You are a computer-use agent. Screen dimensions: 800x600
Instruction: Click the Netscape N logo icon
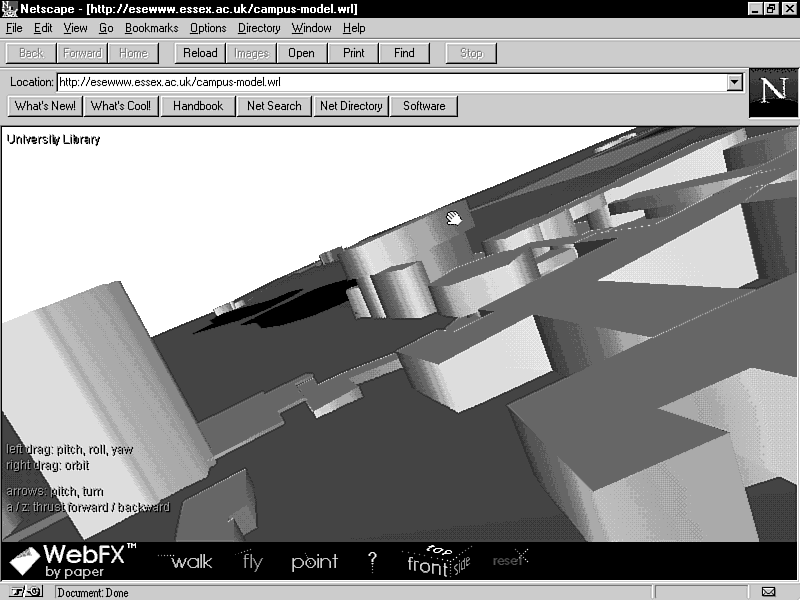point(773,93)
